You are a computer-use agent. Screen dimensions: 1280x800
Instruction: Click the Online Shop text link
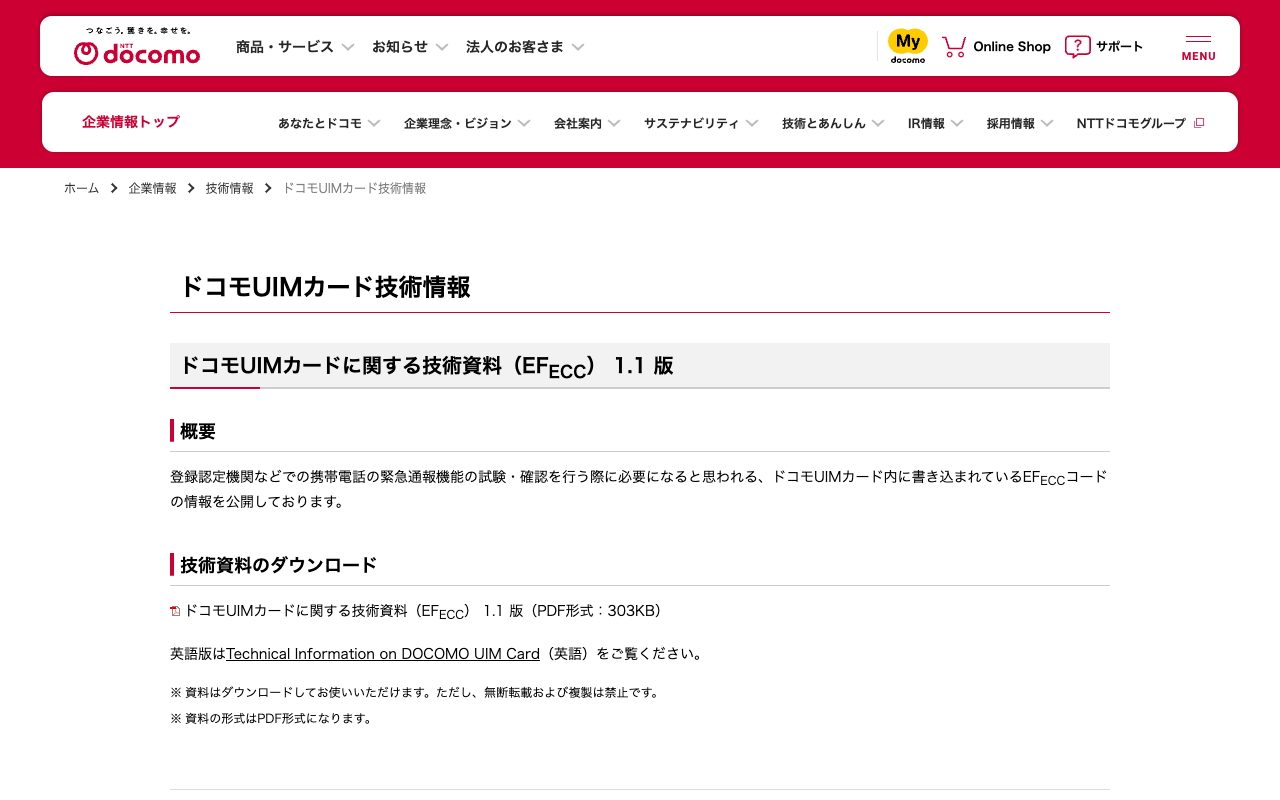pyautogui.click(x=1012, y=46)
